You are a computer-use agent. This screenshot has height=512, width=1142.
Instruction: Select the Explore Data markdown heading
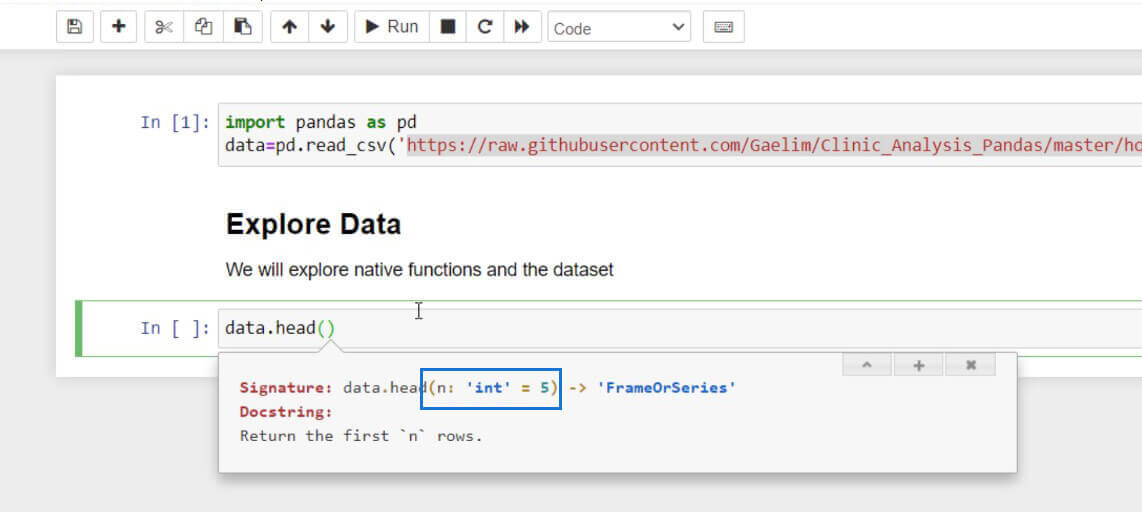point(313,224)
